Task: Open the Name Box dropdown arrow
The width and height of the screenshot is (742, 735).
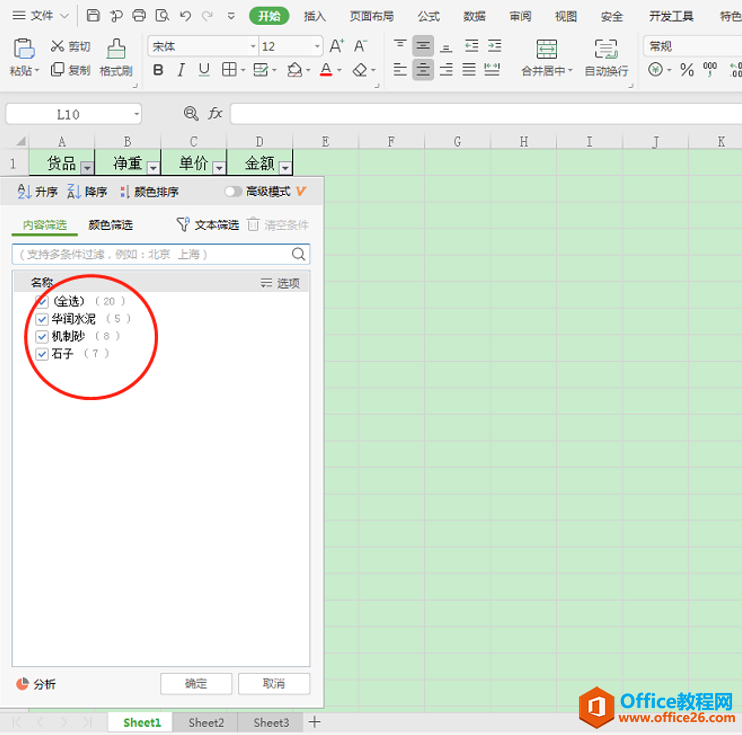Action: click(136, 114)
